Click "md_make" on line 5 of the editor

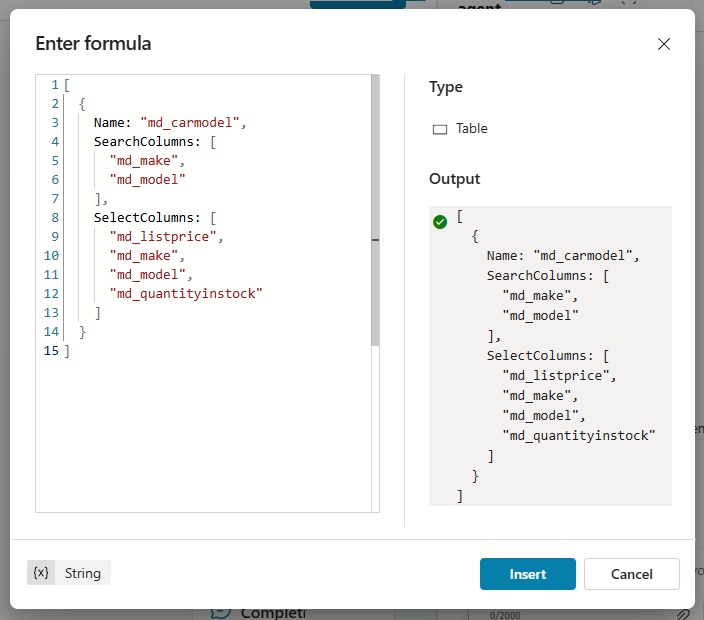coord(144,160)
